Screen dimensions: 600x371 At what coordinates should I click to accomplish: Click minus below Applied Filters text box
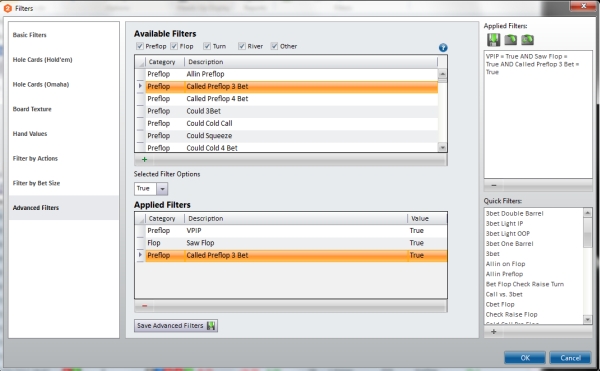click(x=494, y=185)
